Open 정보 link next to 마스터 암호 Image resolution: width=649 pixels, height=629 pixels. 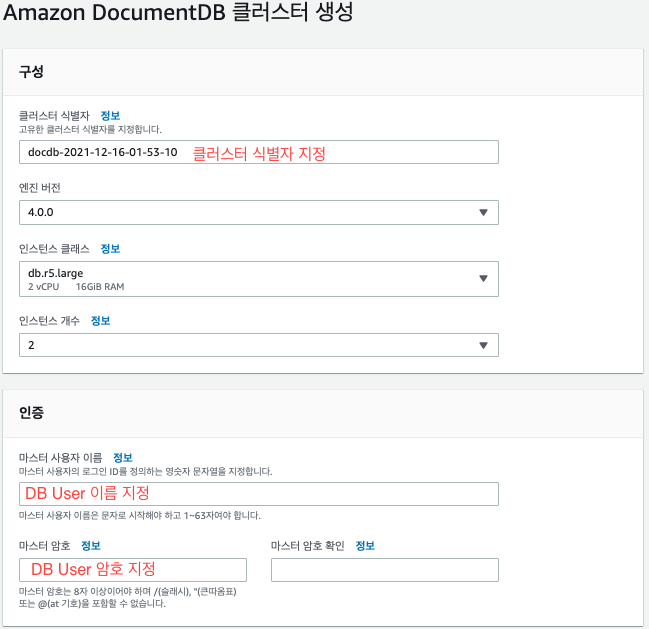pyautogui.click(x=91, y=545)
